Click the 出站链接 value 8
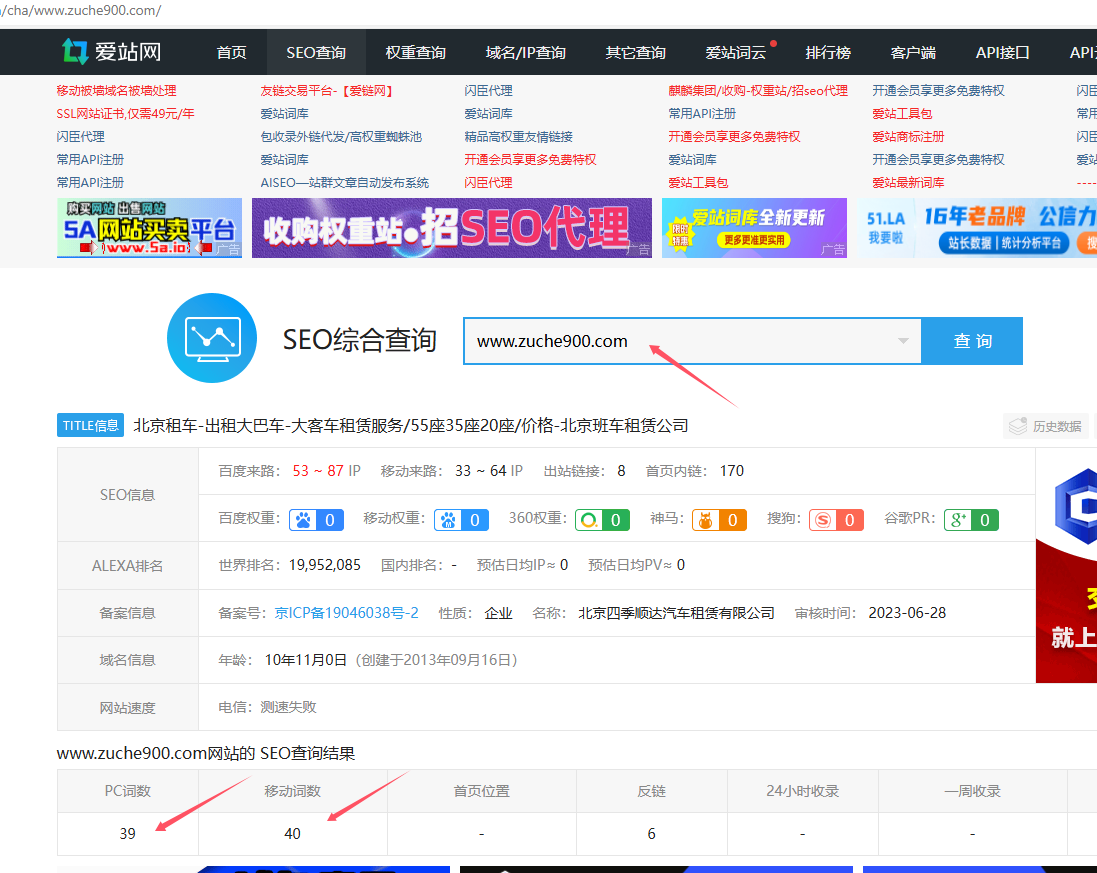The image size is (1097, 873). coord(621,471)
